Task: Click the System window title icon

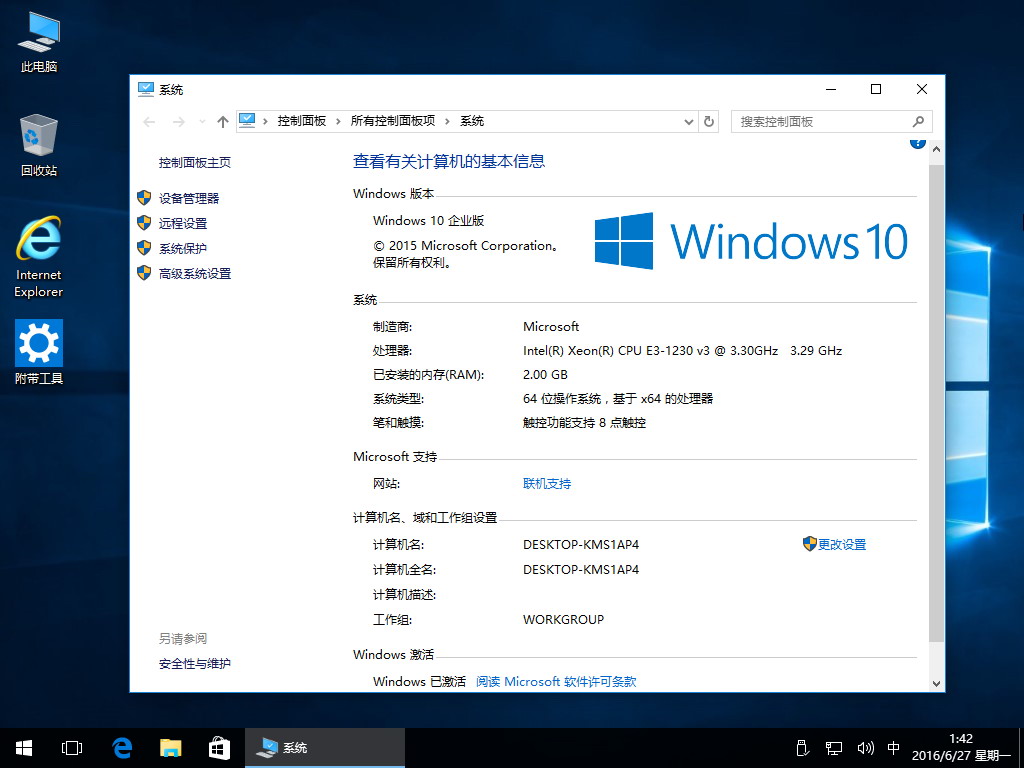Action: point(145,89)
